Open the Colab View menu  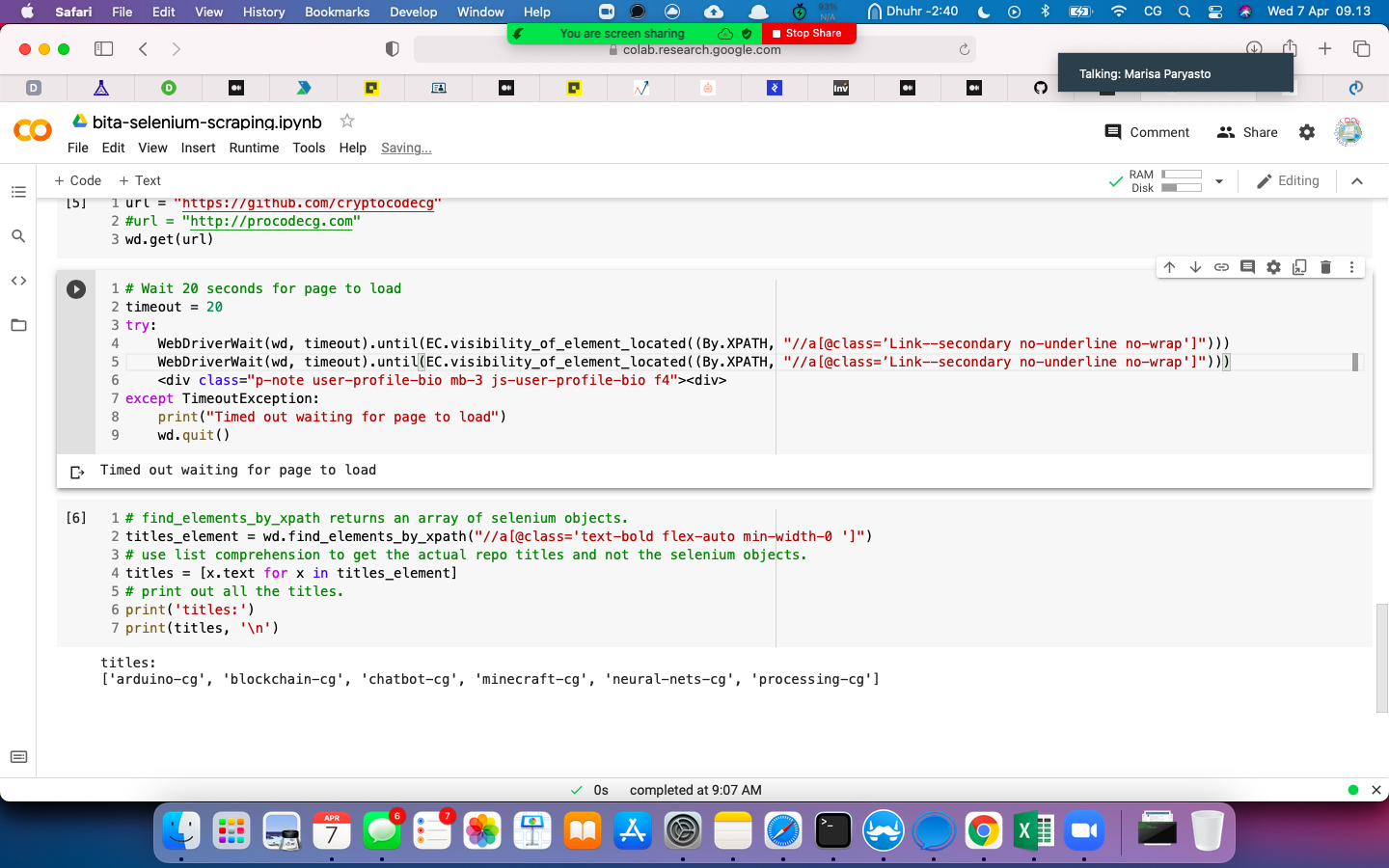pyautogui.click(x=152, y=148)
